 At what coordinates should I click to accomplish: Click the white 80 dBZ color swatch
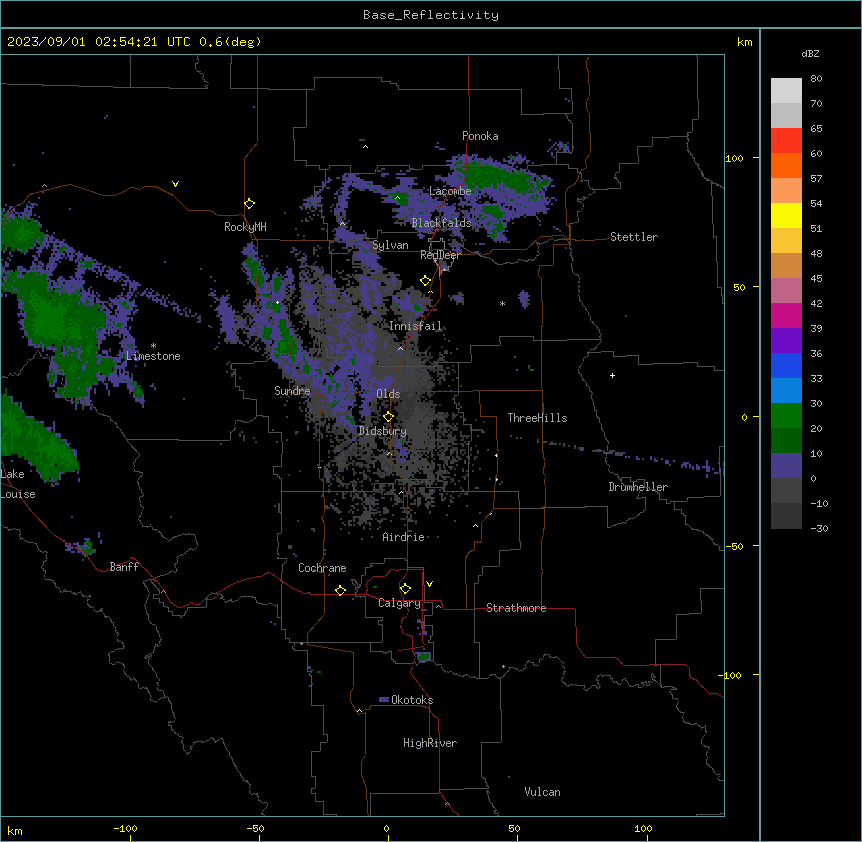(786, 91)
